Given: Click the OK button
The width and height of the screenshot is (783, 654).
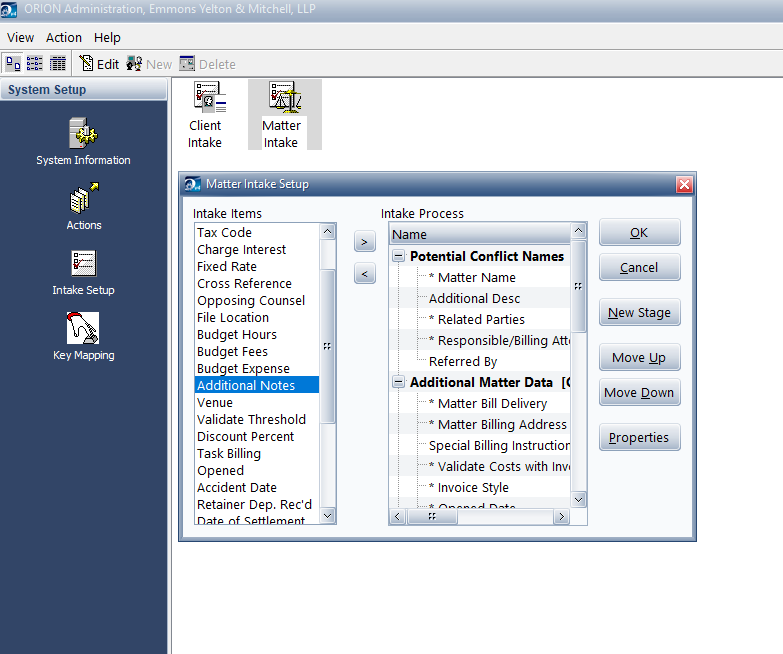Looking at the screenshot, I should pos(639,233).
